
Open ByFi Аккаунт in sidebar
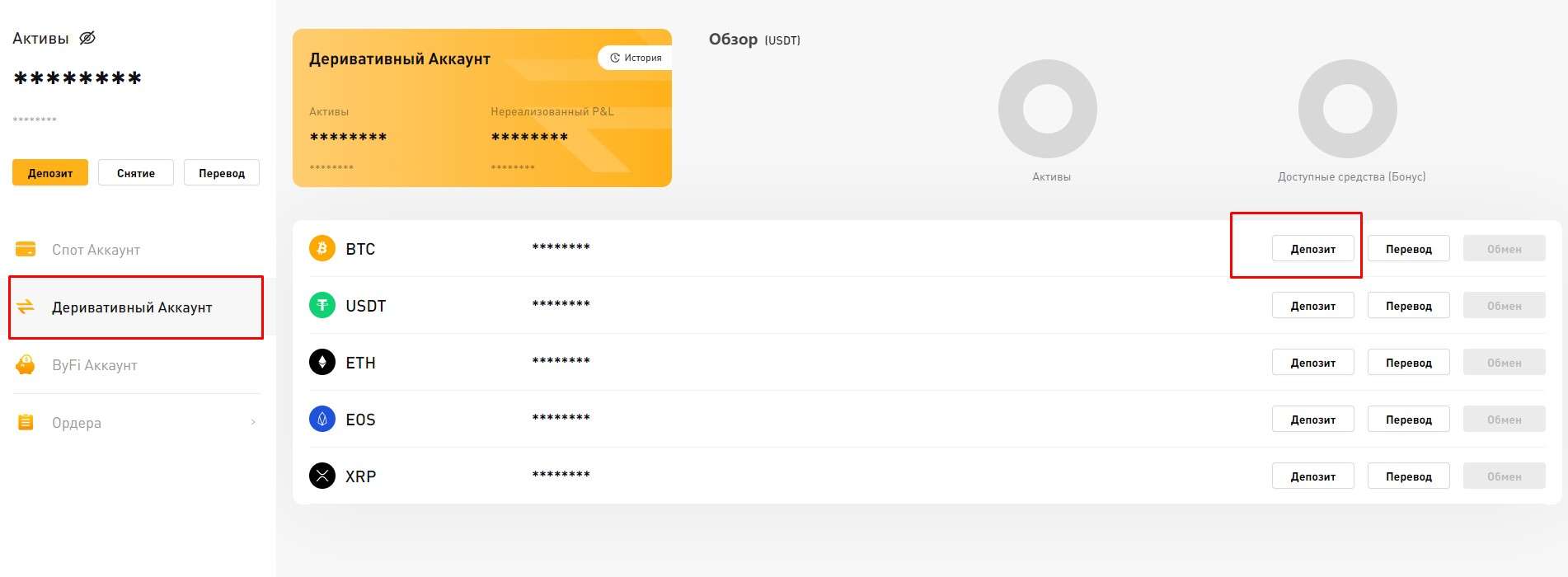136,364
